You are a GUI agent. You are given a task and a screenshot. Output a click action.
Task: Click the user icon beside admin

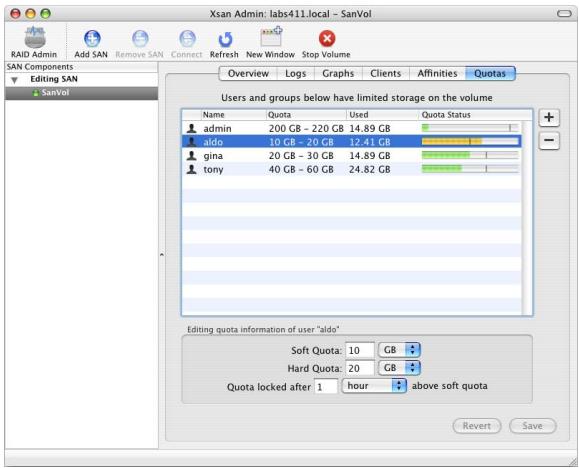tap(191, 128)
